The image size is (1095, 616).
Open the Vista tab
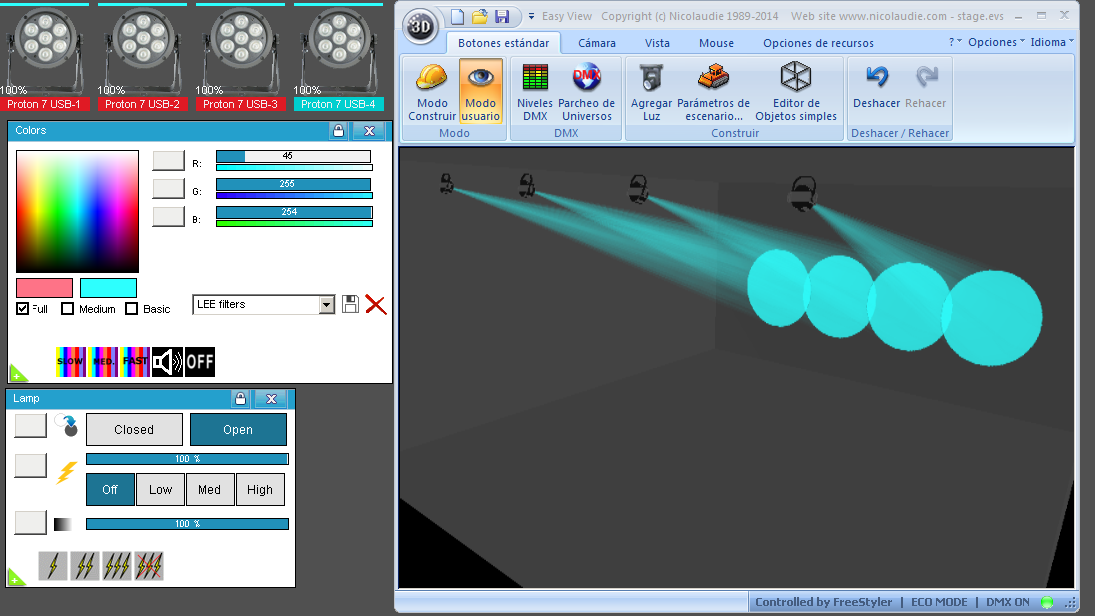[x=657, y=43]
